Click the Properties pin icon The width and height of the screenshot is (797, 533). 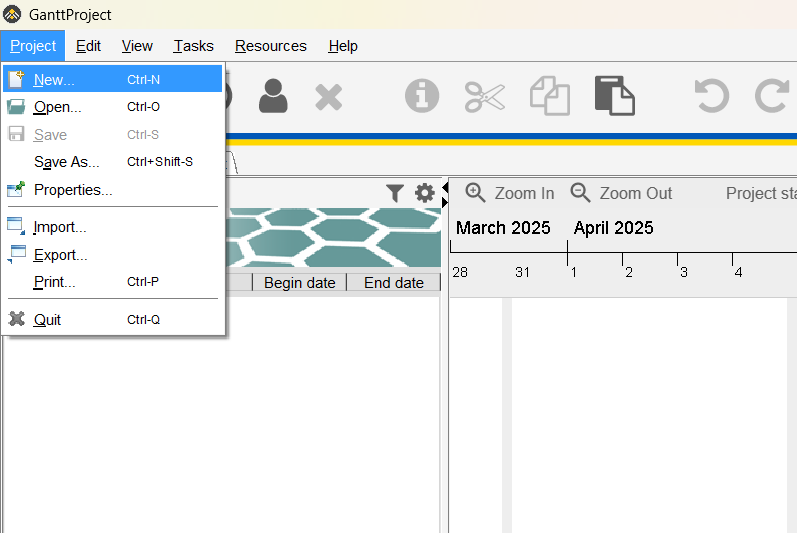(x=16, y=190)
